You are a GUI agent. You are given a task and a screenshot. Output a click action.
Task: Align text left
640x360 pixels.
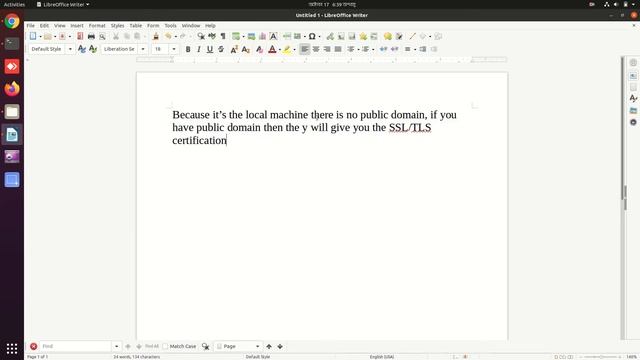304,49
